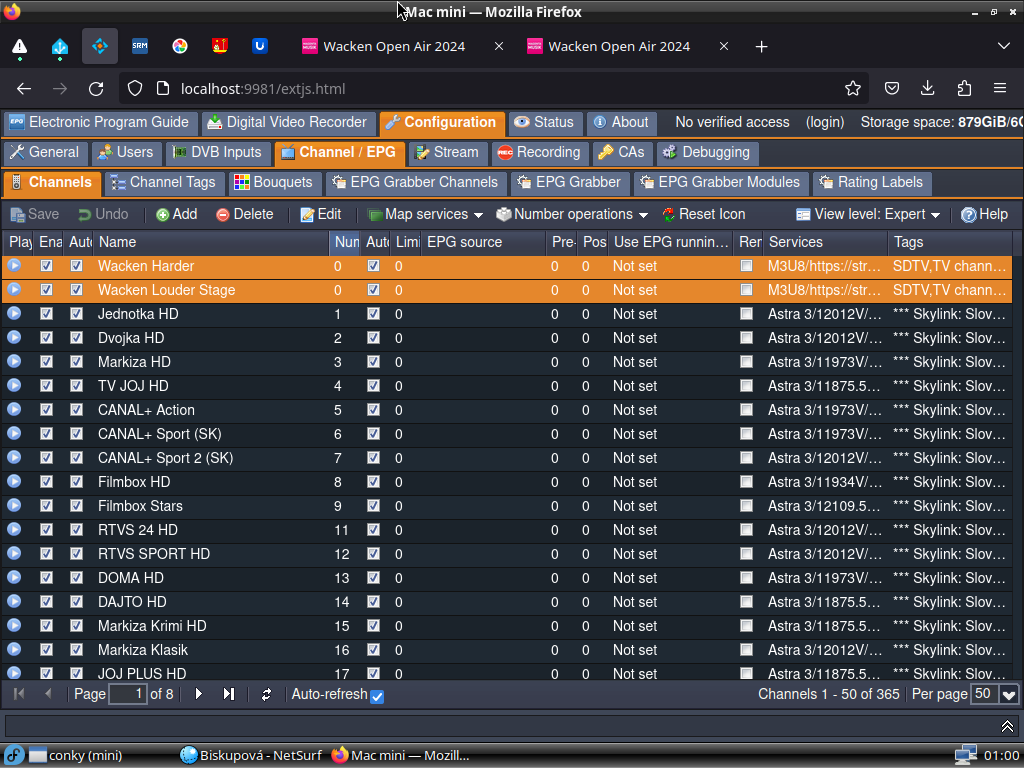Select the pinned warning triangle tab
The width and height of the screenshot is (1024, 768).
tap(20, 46)
